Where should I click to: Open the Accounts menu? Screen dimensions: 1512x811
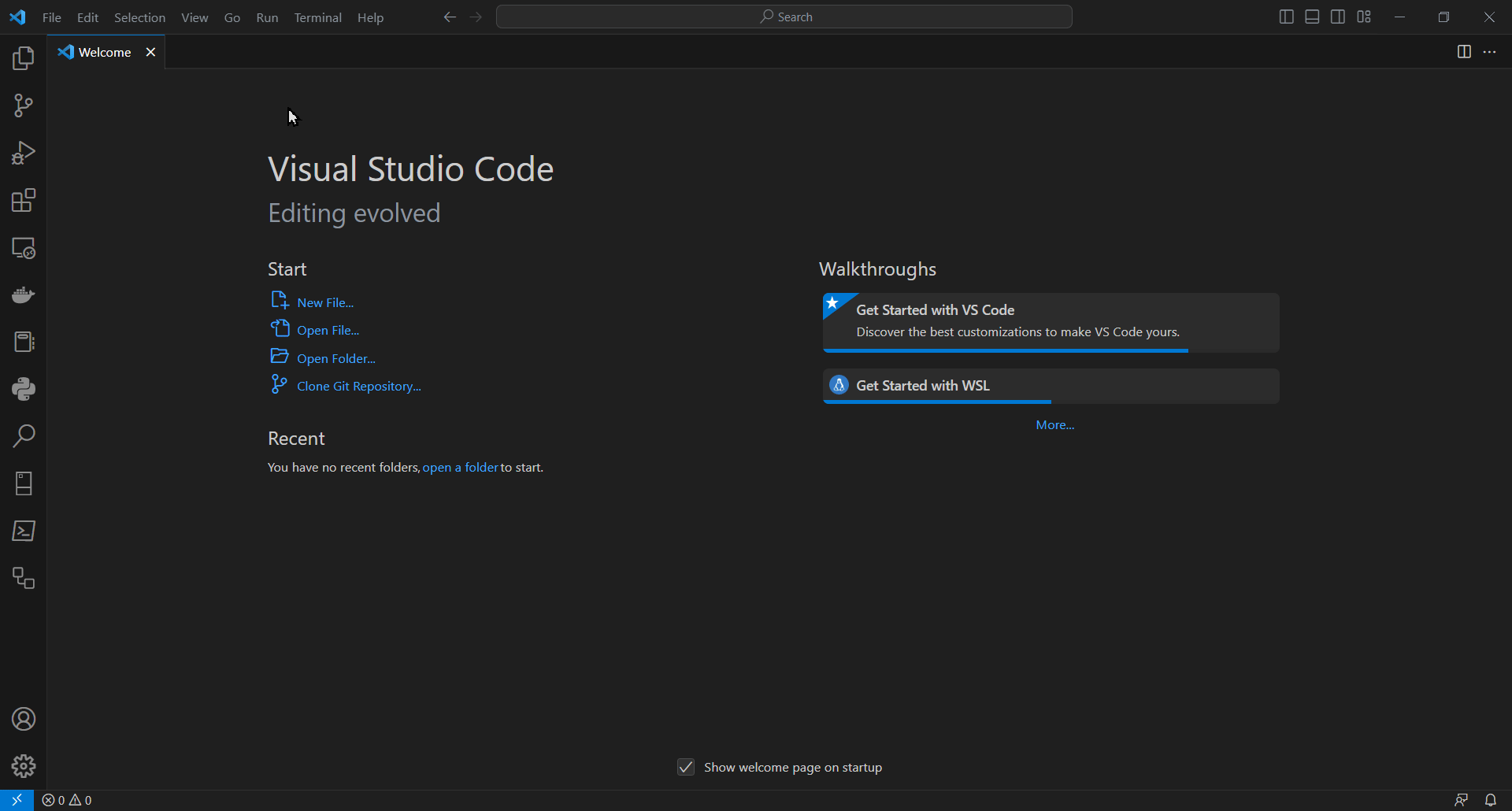[x=24, y=719]
